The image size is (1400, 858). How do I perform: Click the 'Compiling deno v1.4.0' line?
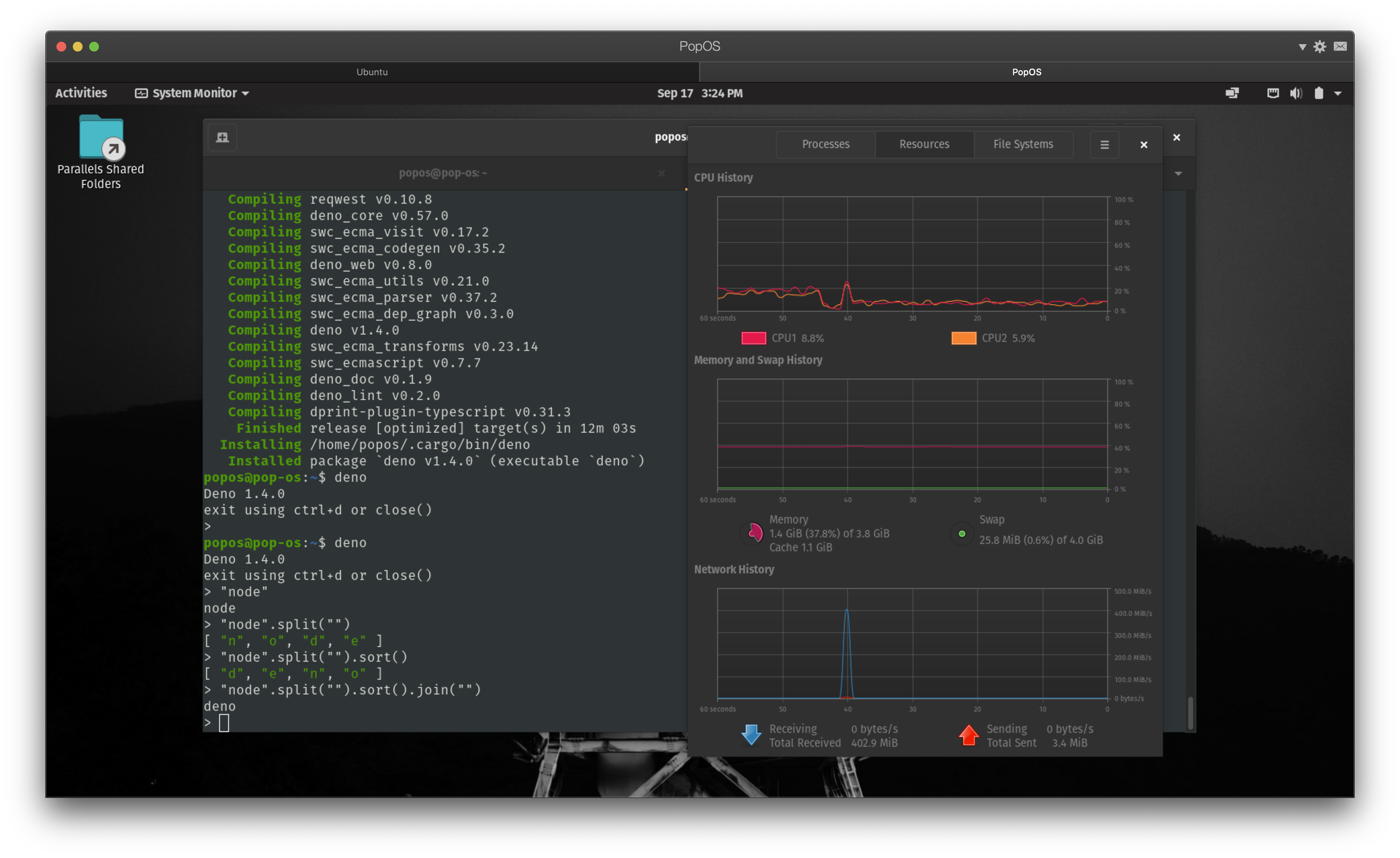[x=314, y=330]
